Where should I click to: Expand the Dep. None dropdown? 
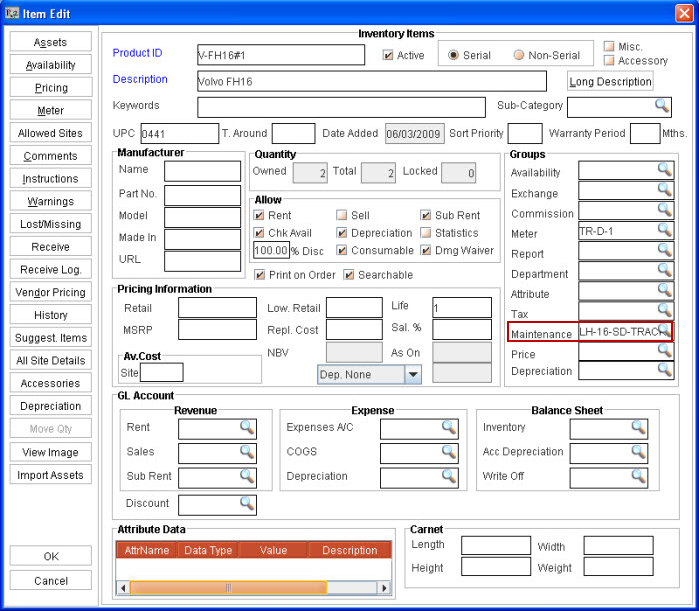(x=413, y=374)
